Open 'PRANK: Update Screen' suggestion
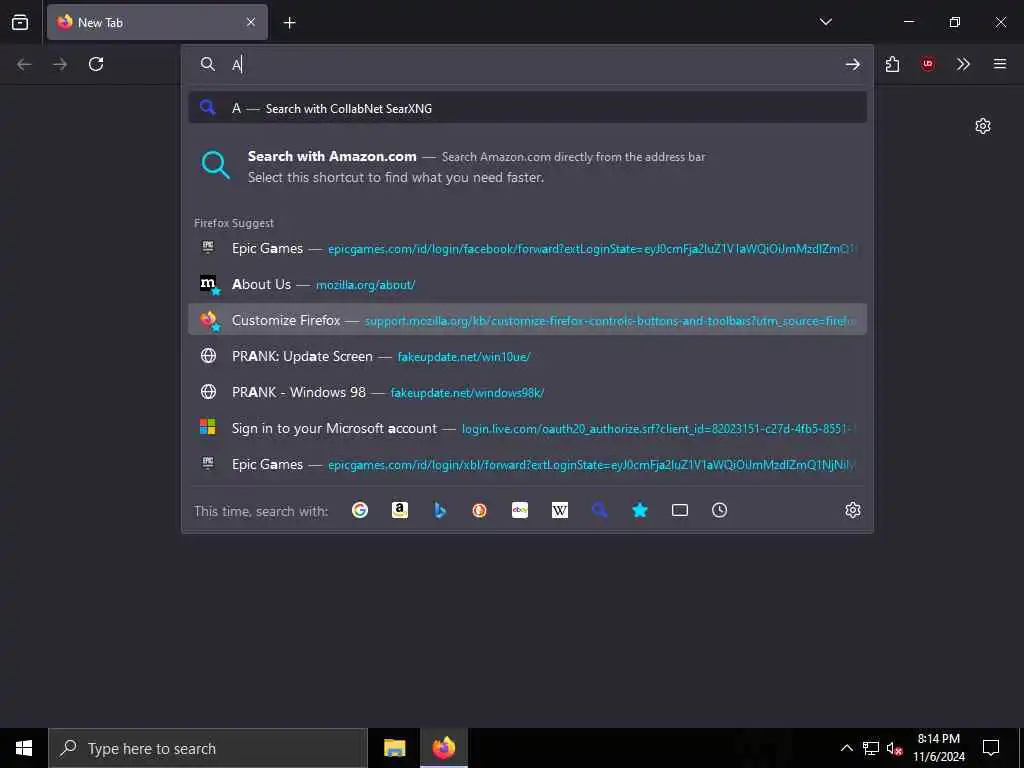 (528, 356)
